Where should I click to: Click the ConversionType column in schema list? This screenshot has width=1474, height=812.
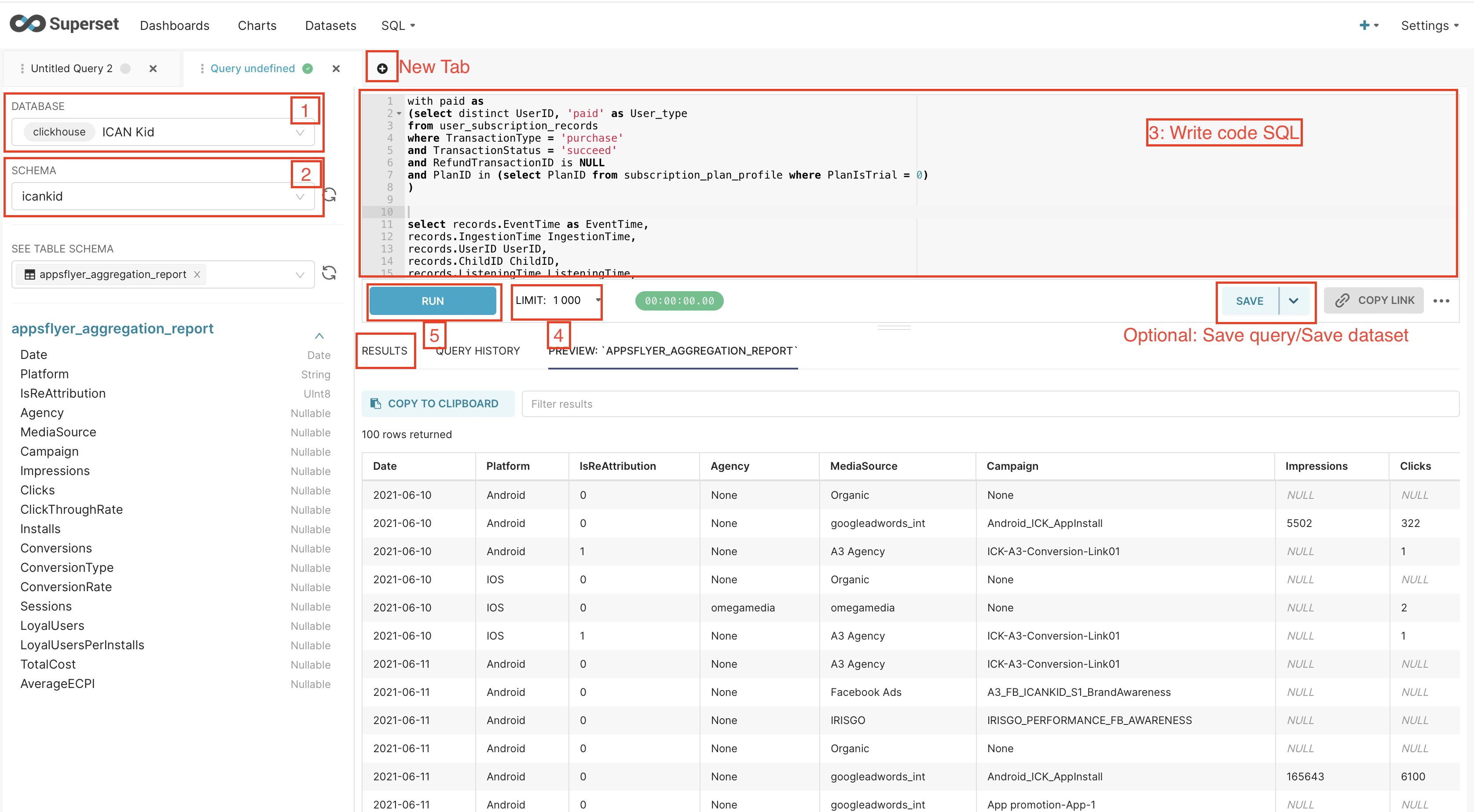point(67,568)
